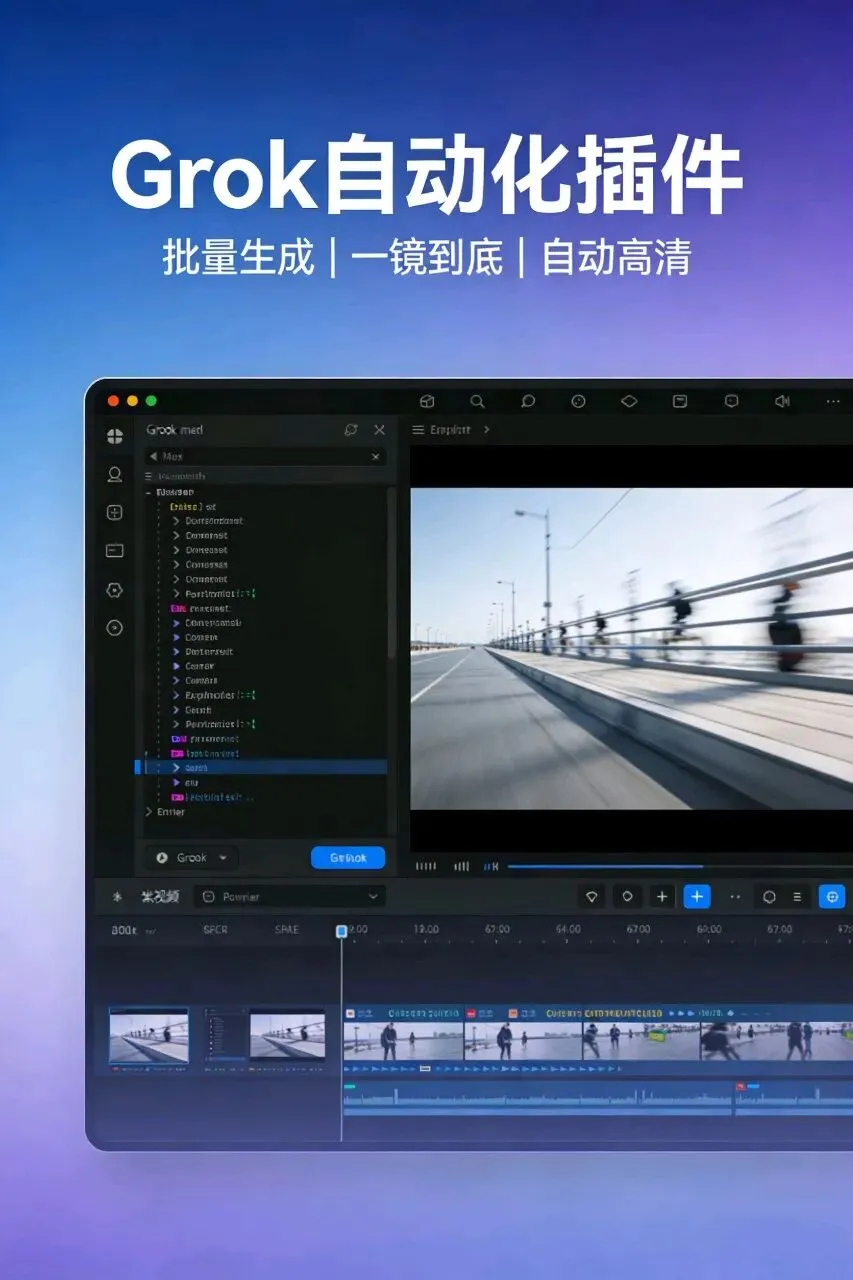Select the first bridge thumbnail clip
The width and height of the screenshot is (853, 1280).
point(149,1036)
